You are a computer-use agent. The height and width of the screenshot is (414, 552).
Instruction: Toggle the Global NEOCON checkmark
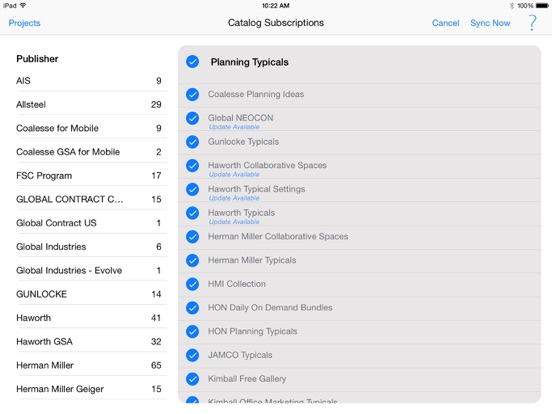(193, 118)
